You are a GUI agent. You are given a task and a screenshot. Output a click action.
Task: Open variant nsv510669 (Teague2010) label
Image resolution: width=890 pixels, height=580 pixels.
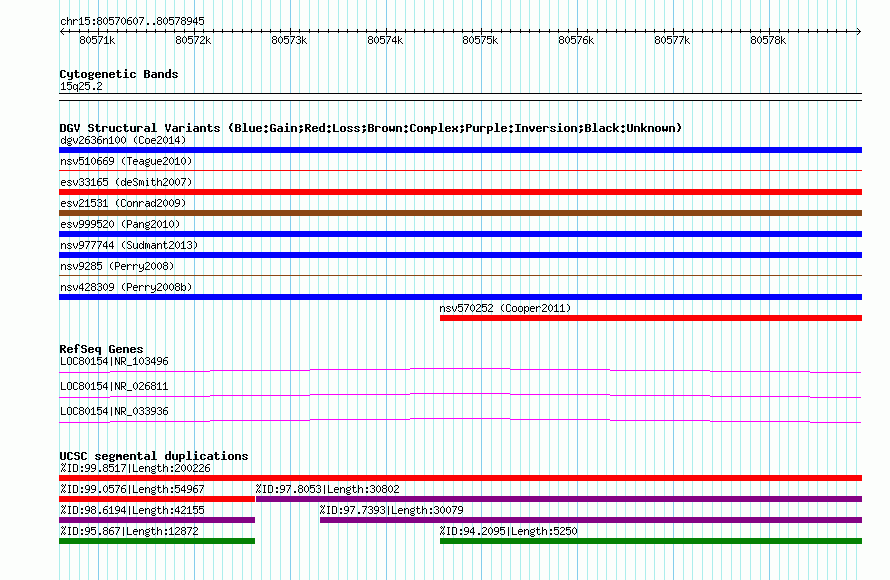point(126,161)
